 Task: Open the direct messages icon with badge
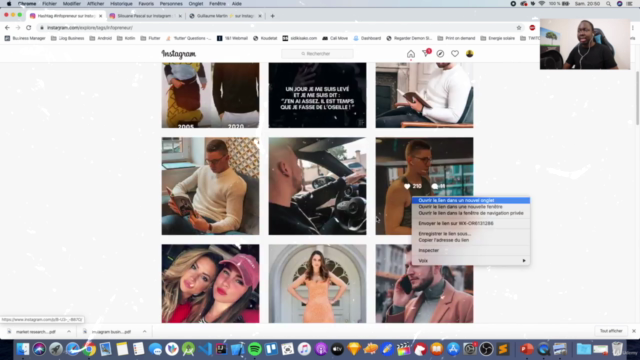[x=426, y=53]
